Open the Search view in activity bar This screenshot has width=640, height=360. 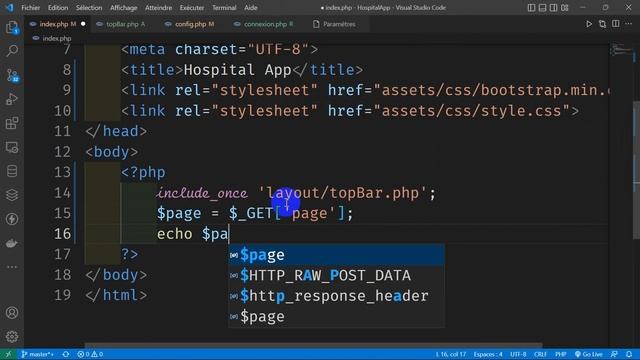click(12, 51)
